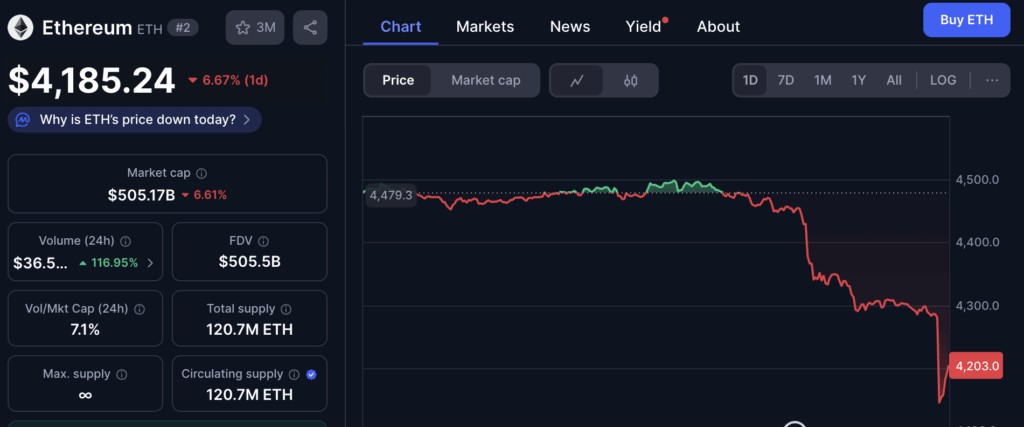This screenshot has height=427, width=1024.
Task: Open the About tab
Action: click(x=718, y=27)
